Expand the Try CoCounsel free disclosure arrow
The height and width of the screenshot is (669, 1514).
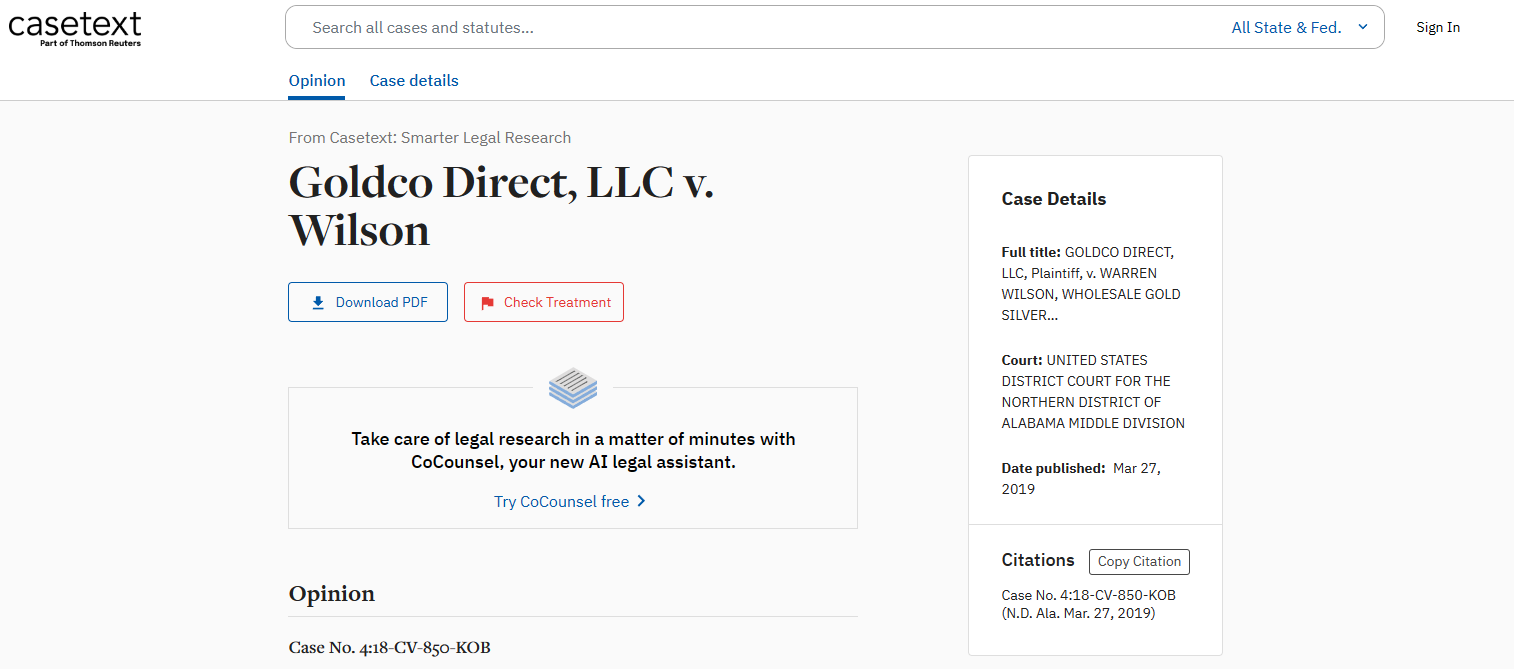[641, 501]
